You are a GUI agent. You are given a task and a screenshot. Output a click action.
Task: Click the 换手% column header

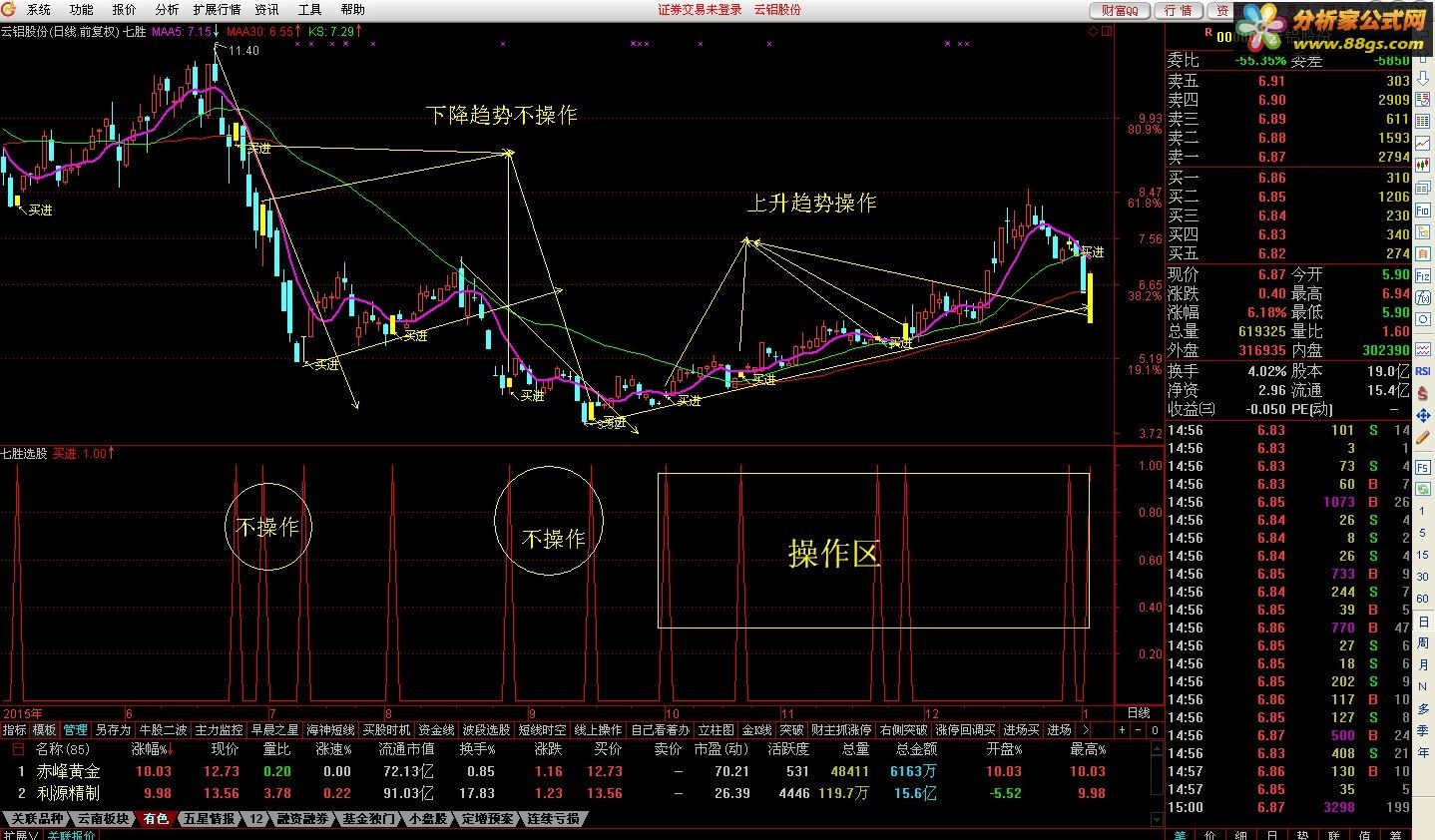(477, 748)
